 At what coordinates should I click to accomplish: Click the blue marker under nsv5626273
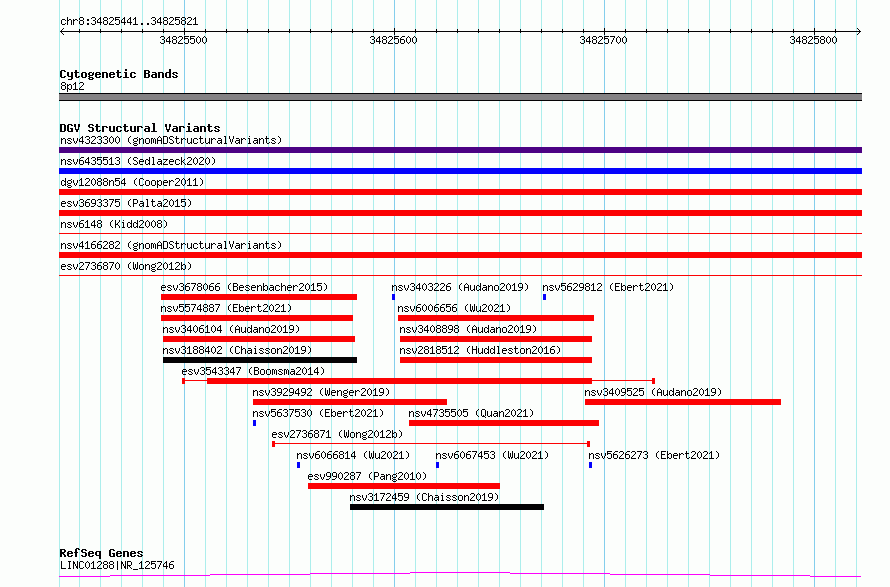pos(590,466)
